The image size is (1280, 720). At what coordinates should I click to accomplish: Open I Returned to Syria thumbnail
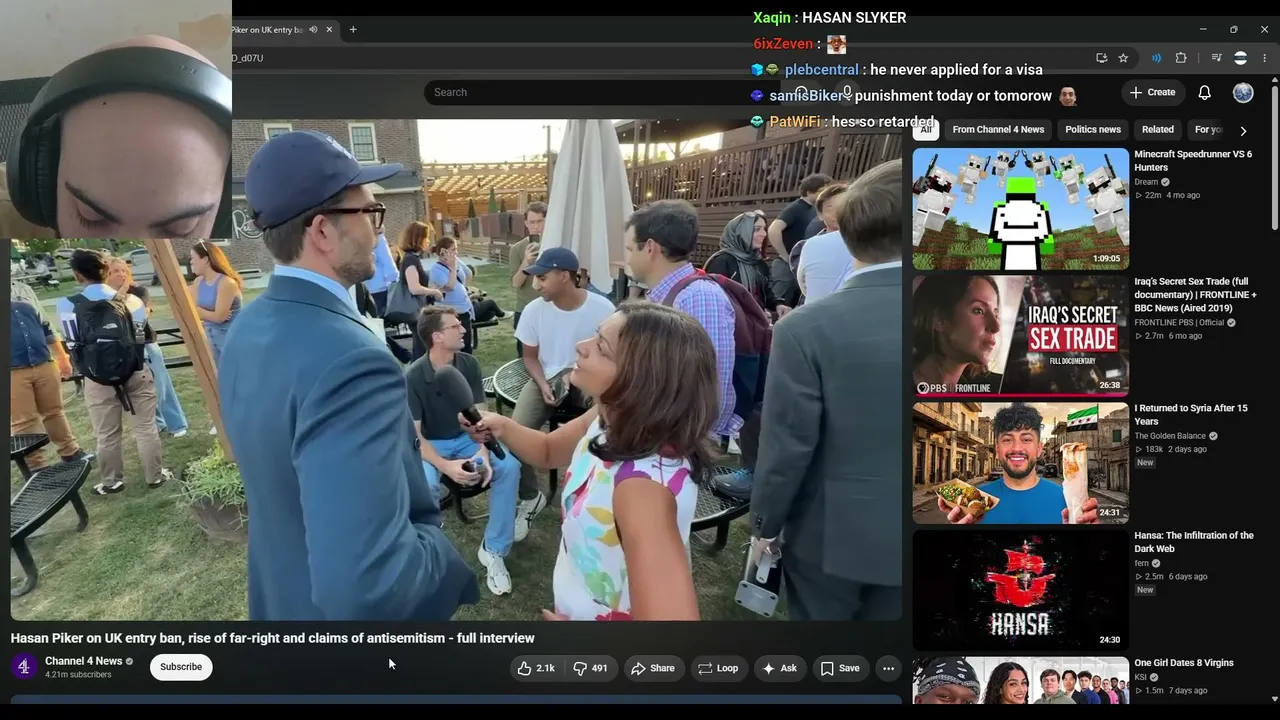coord(1021,463)
